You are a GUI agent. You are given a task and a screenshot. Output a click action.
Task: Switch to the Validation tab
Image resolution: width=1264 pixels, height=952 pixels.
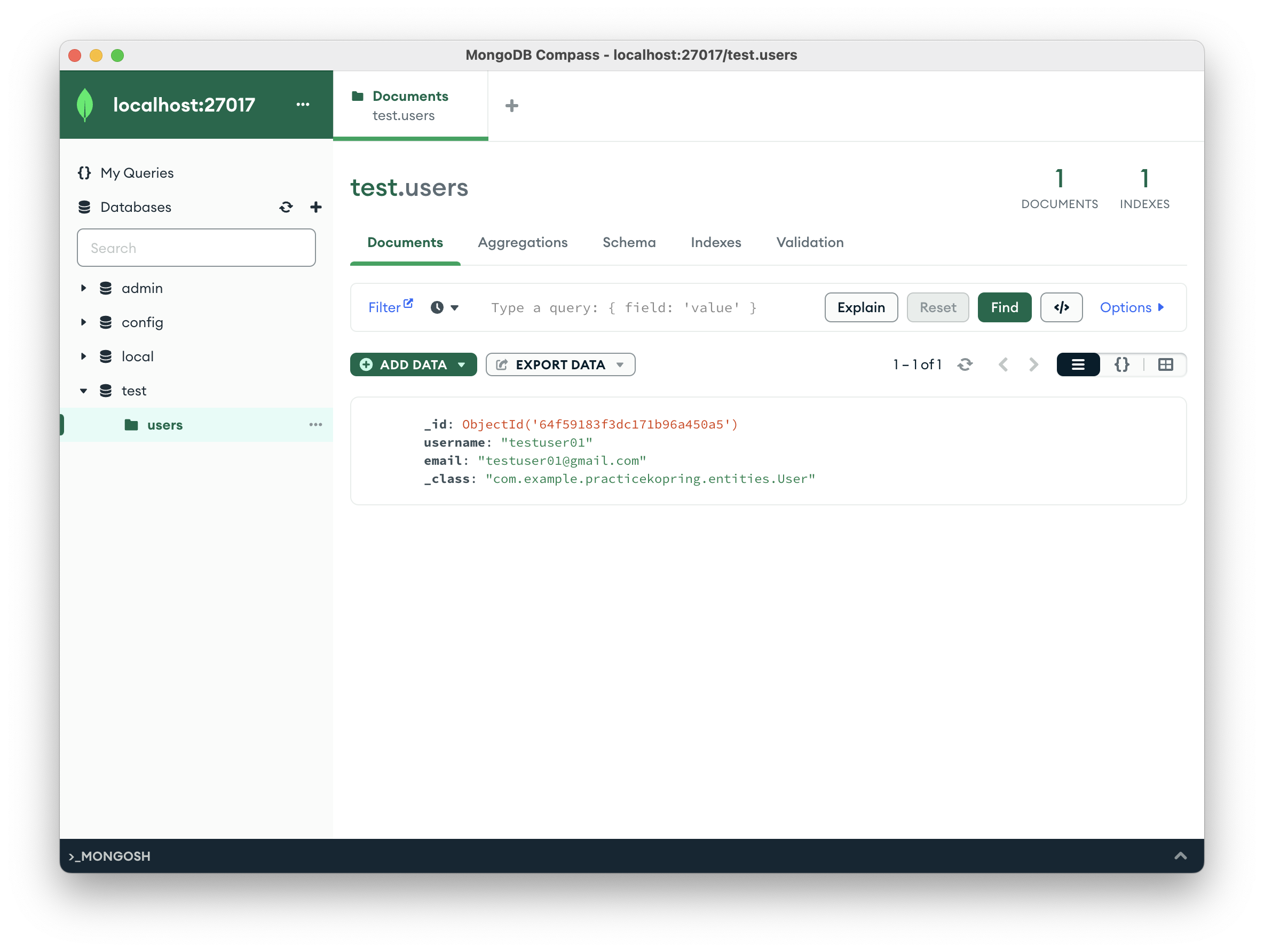(810, 242)
